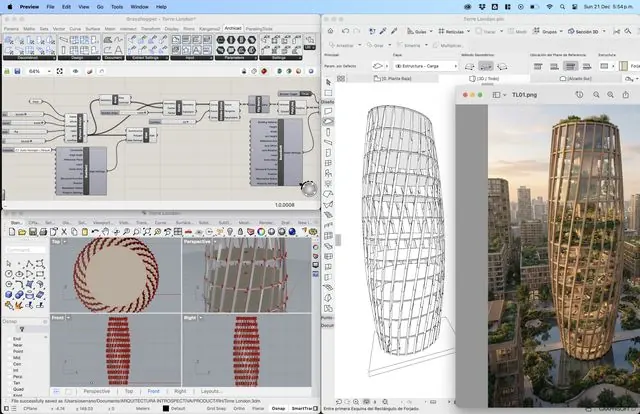Click the zoom in magnifier in Preview window
The width and height of the screenshot is (640, 414).
(610, 95)
